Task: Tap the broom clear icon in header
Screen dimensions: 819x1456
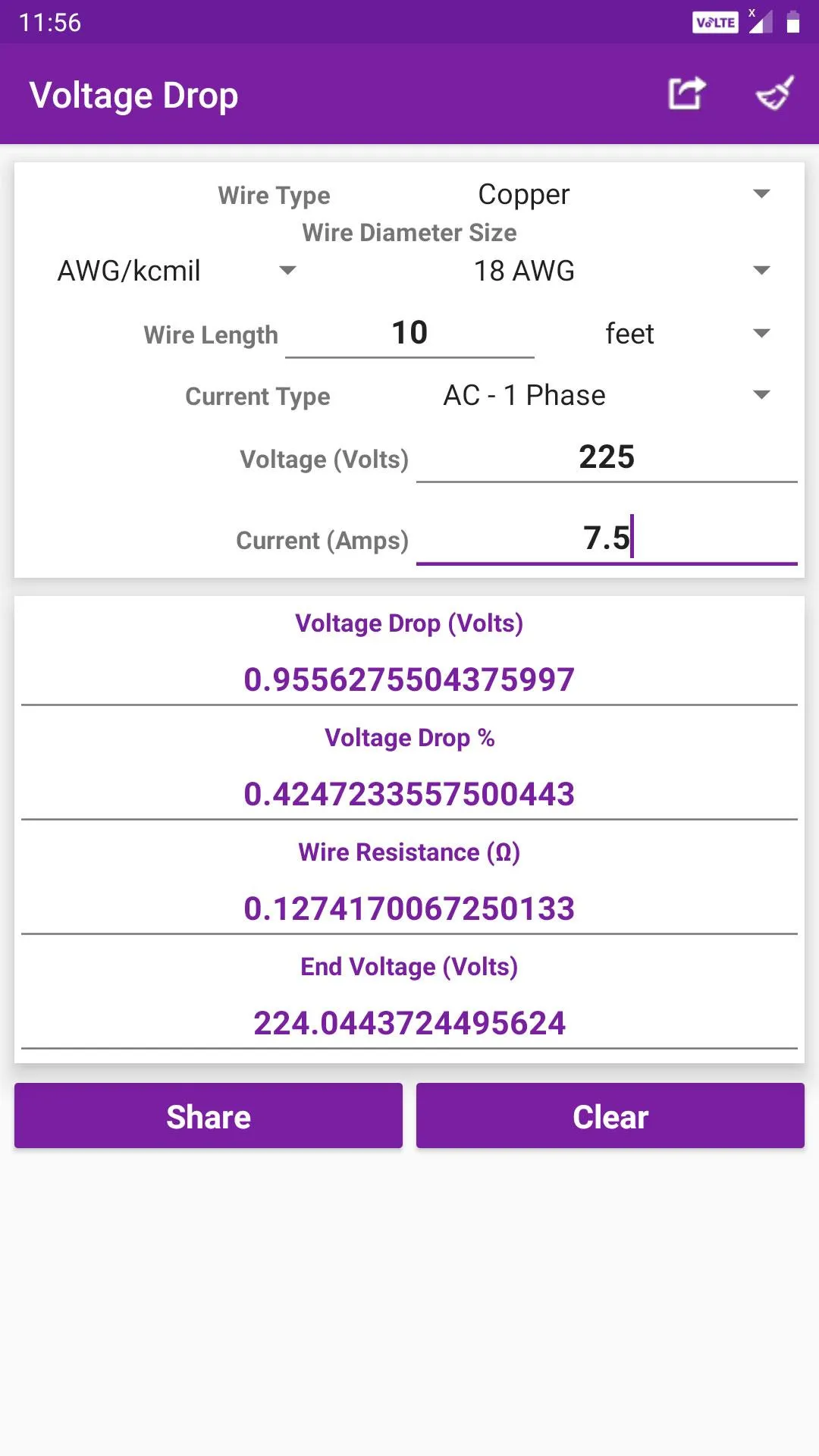Action: click(x=775, y=94)
